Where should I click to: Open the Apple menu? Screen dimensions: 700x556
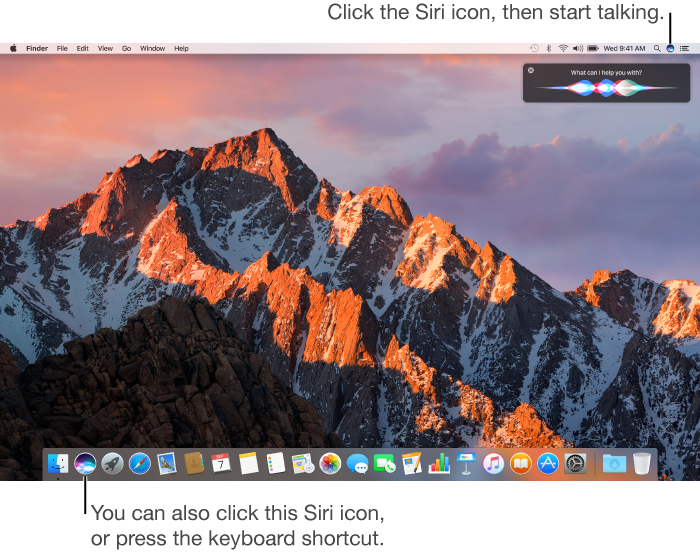[13, 48]
